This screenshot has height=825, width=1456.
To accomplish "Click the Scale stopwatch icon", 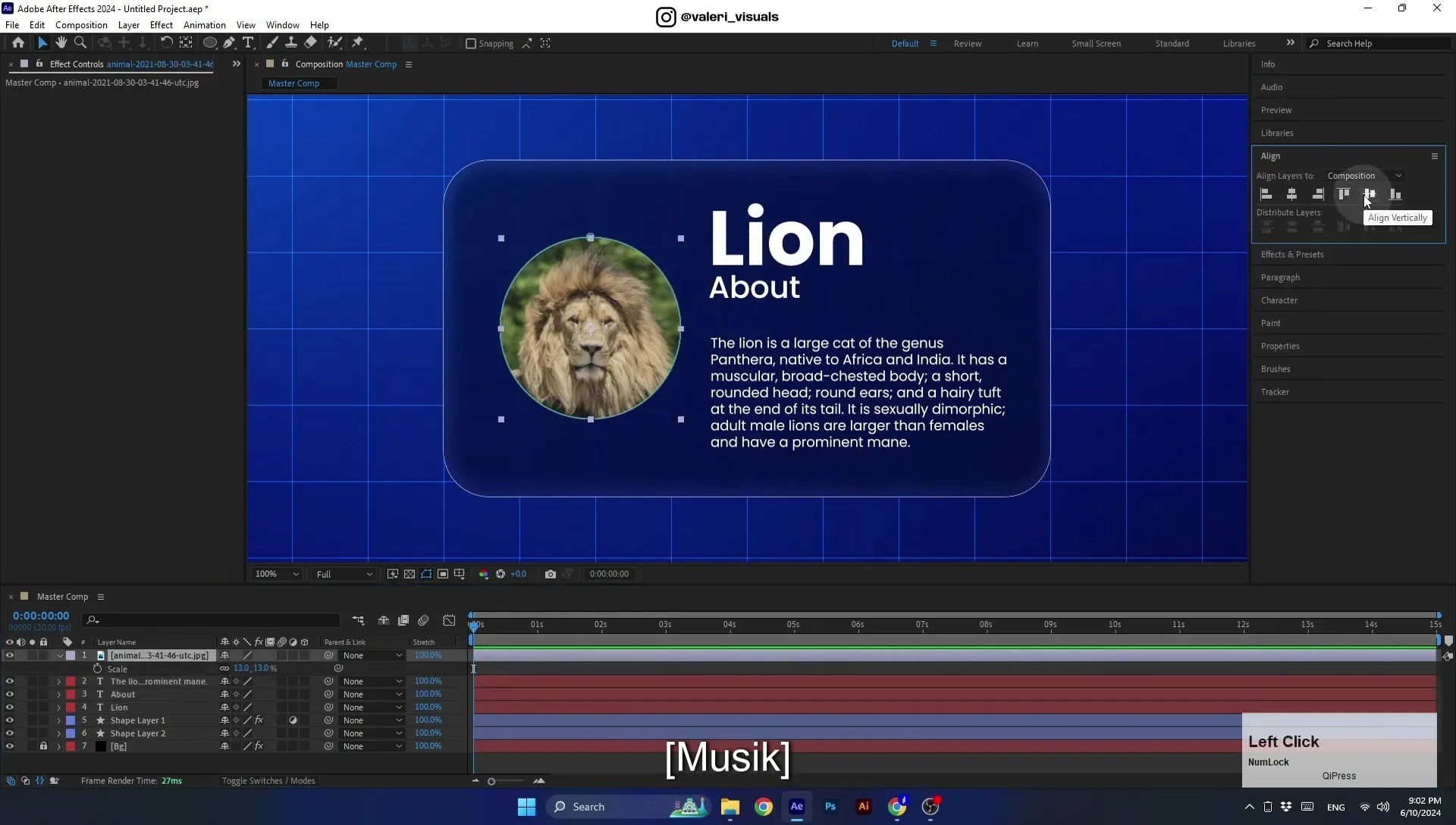I will point(97,669).
